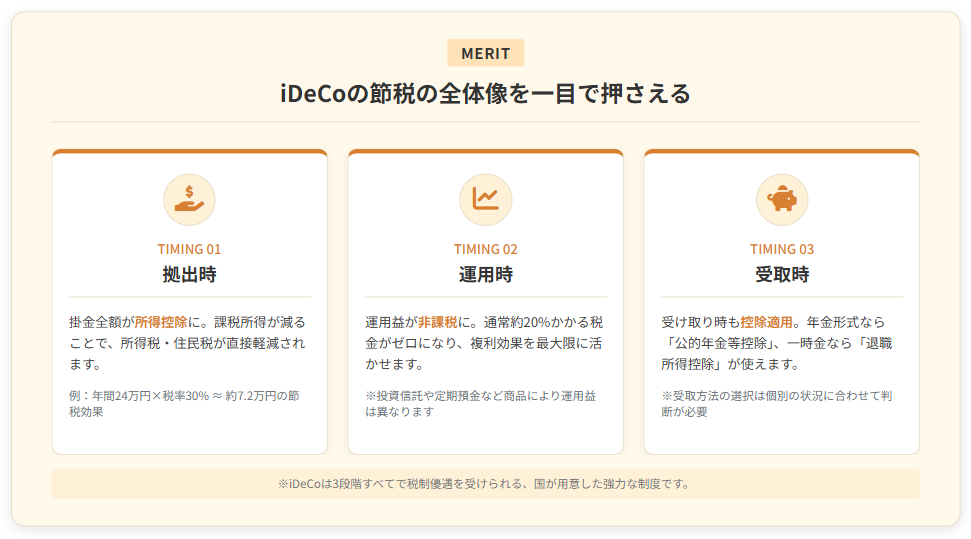
Task: Click the 受取方法の選択 footnote in 受取時 card
Action: (776, 403)
